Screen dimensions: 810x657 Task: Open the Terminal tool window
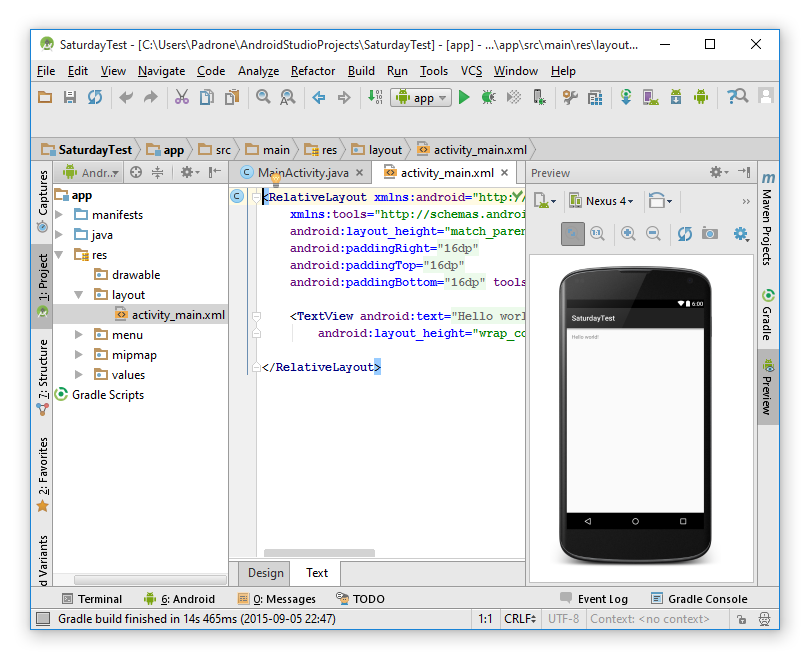(x=92, y=599)
